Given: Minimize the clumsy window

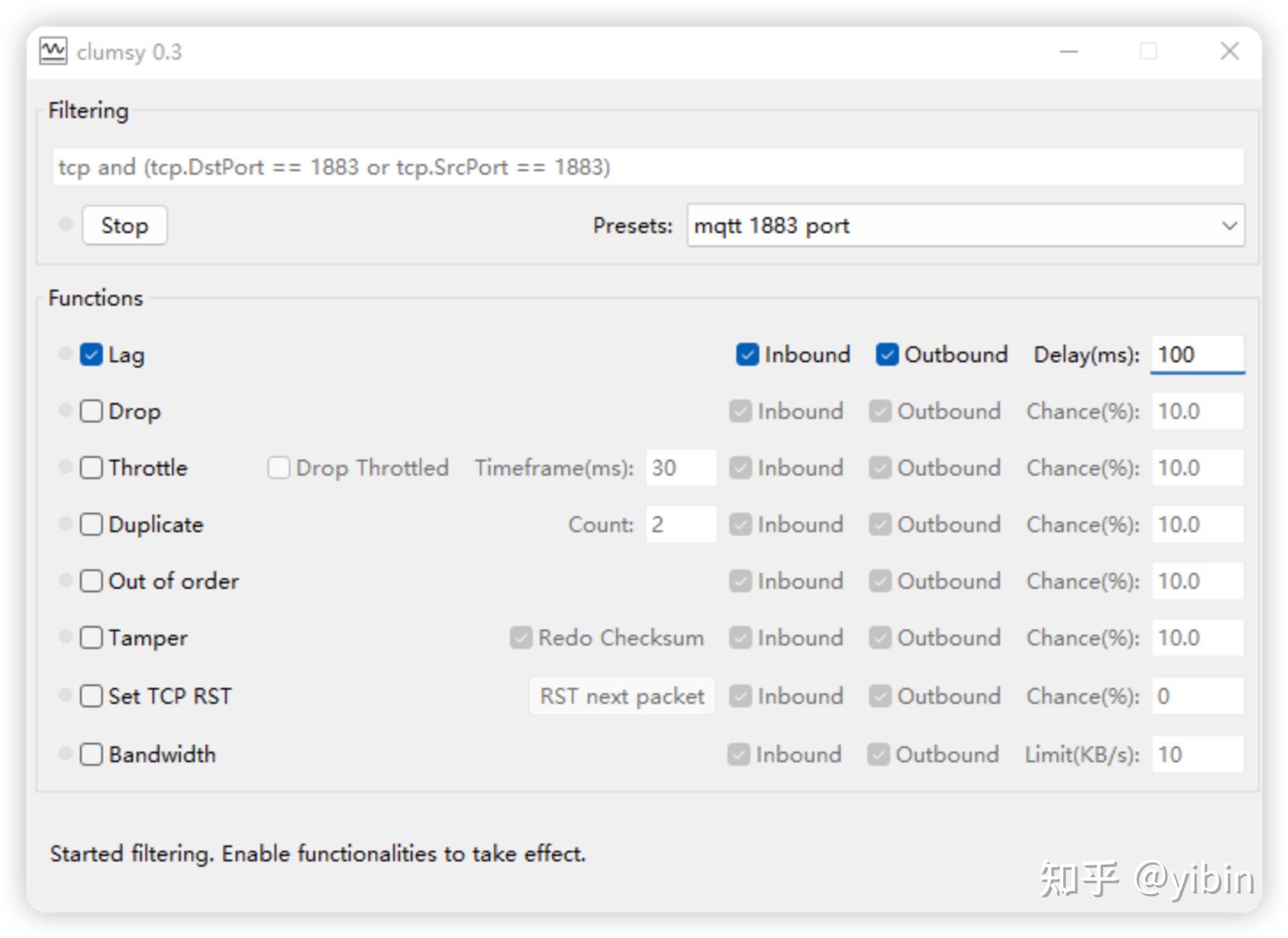Looking at the screenshot, I should coord(1069,51).
